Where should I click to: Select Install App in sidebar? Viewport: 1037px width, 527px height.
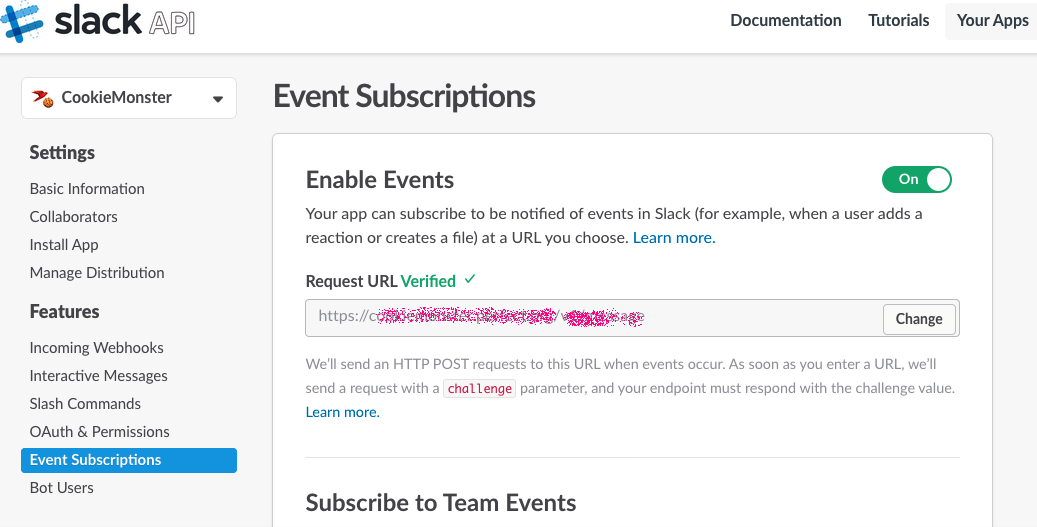pos(64,245)
